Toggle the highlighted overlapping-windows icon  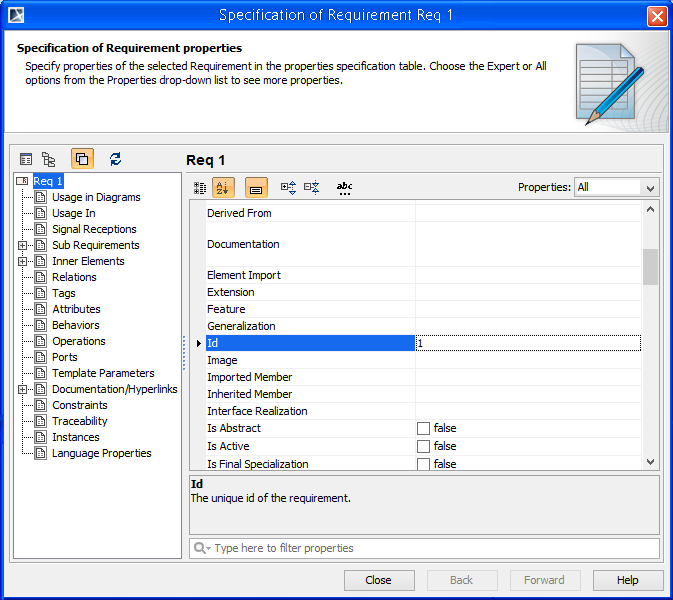[82, 159]
